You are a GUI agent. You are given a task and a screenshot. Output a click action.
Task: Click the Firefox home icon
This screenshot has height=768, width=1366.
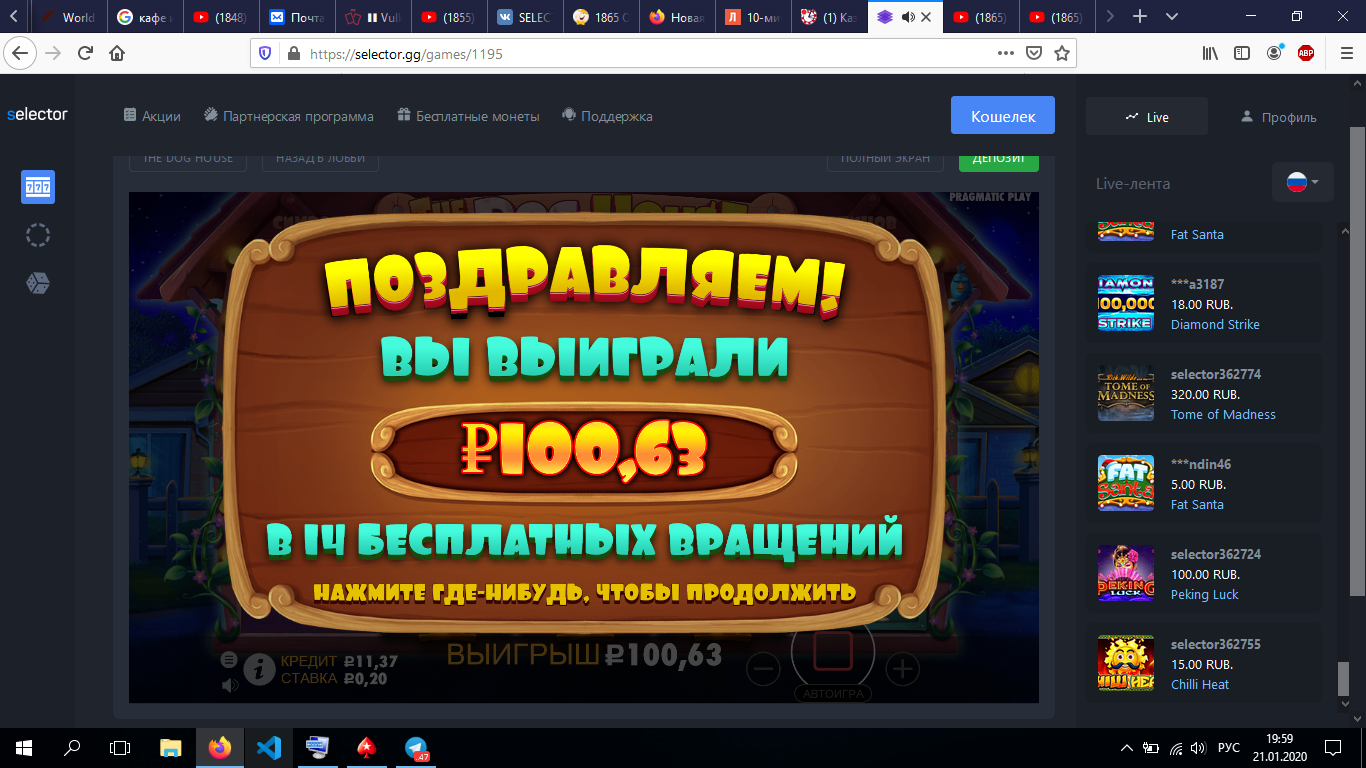point(115,54)
